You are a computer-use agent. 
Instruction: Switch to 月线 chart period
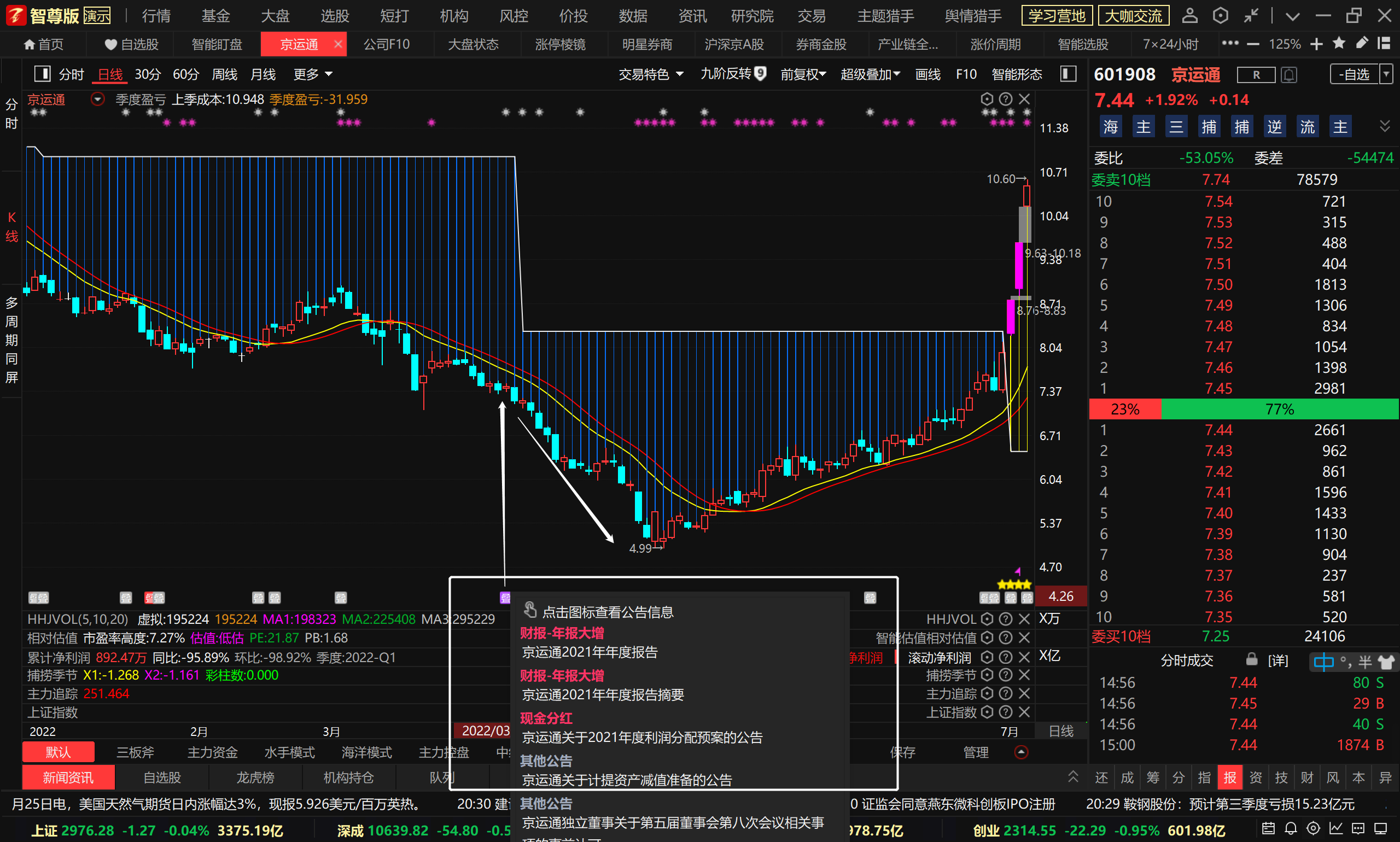pos(262,74)
